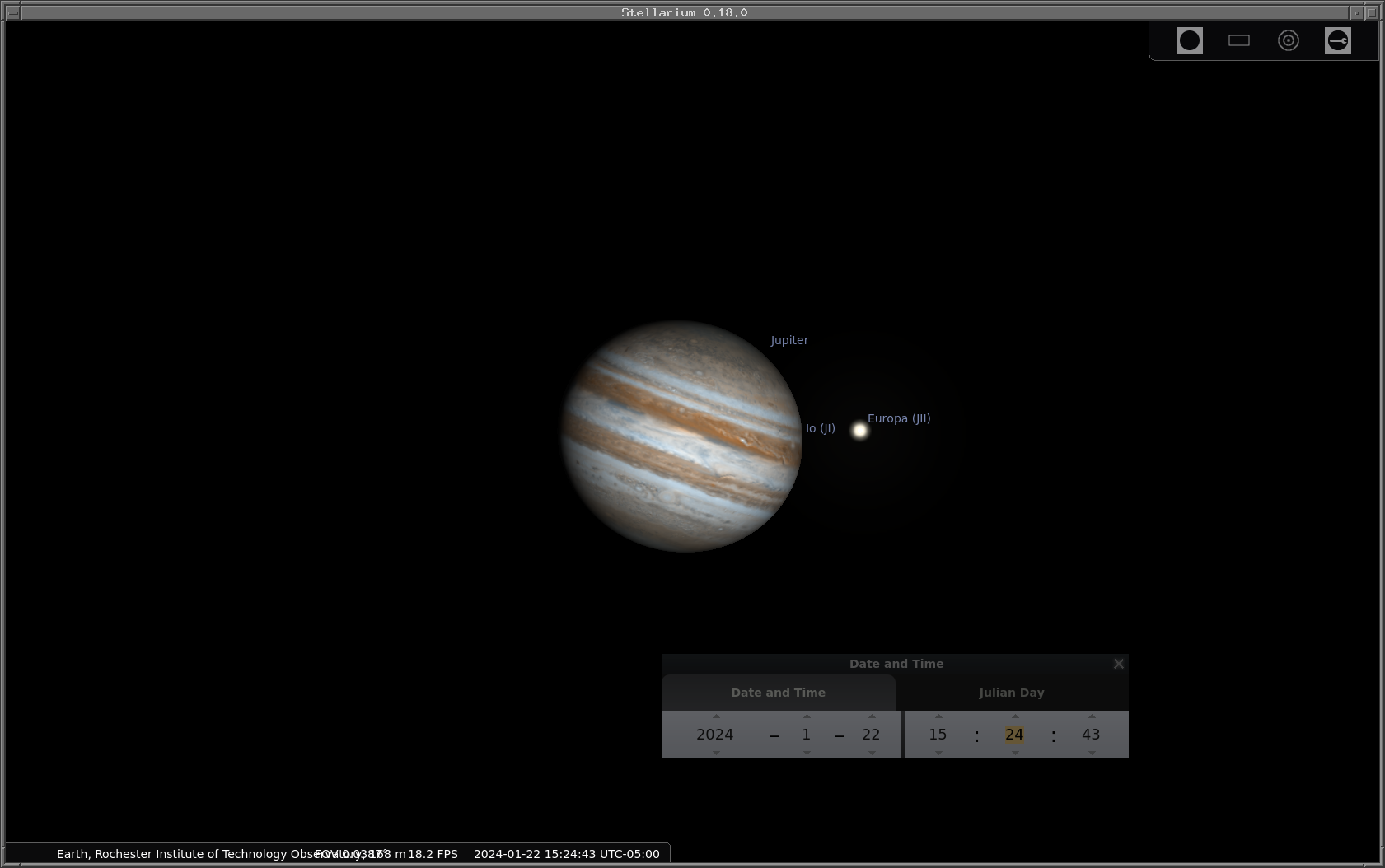
Task: Decrease the year with the down arrow
Action: point(715,753)
